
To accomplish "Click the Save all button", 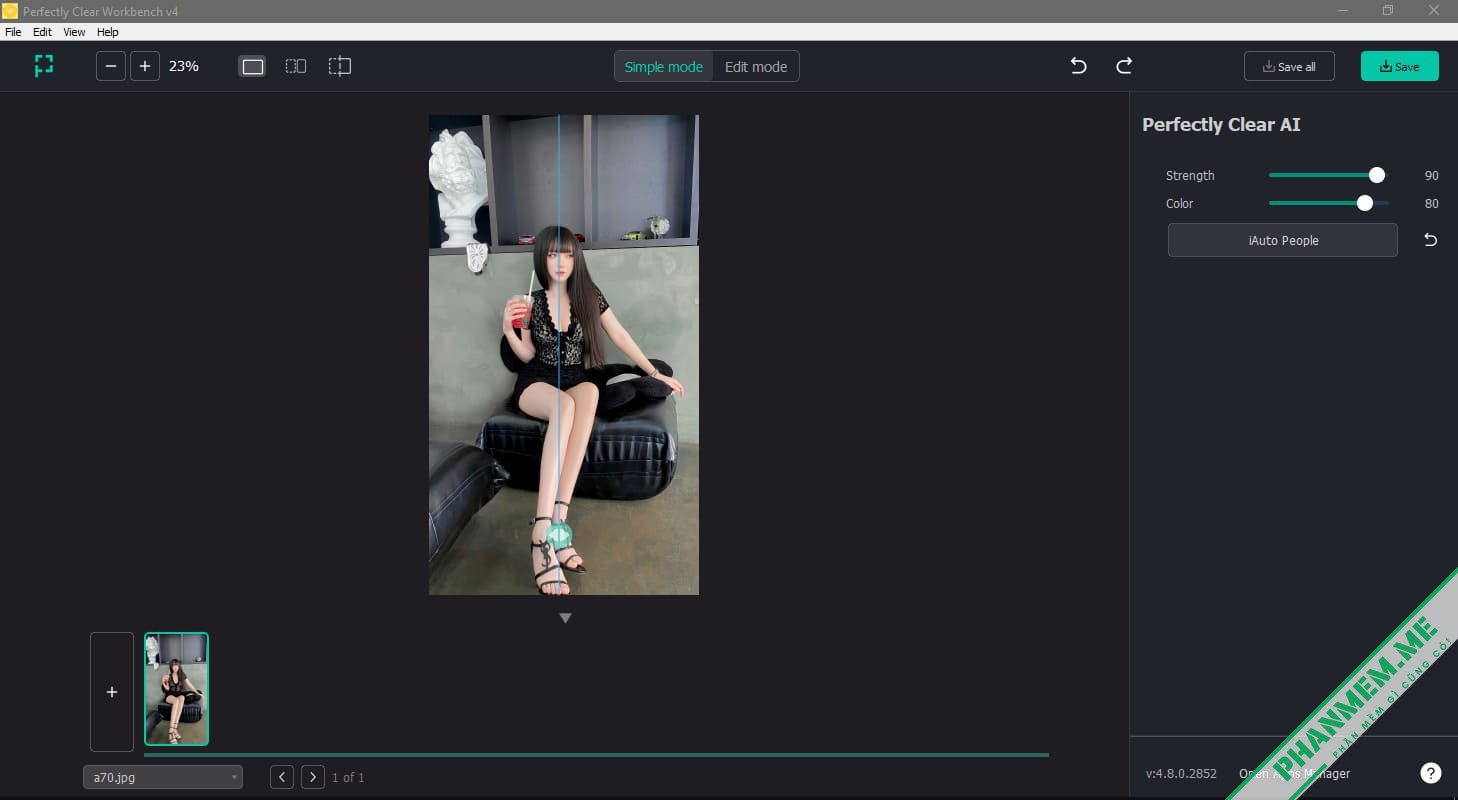I will click(x=1288, y=67).
